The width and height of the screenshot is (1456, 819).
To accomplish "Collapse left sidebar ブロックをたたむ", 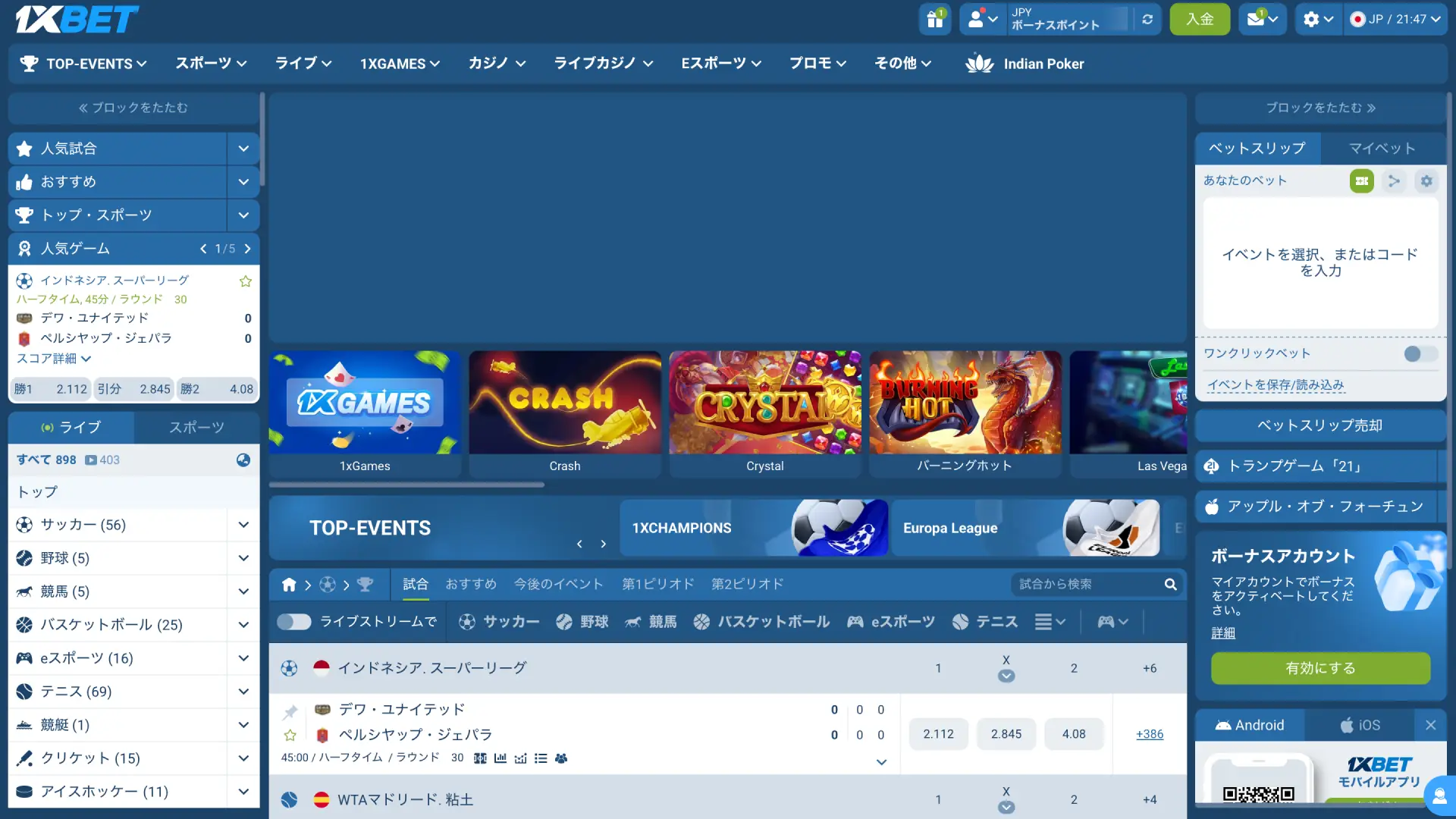I will pos(133,108).
